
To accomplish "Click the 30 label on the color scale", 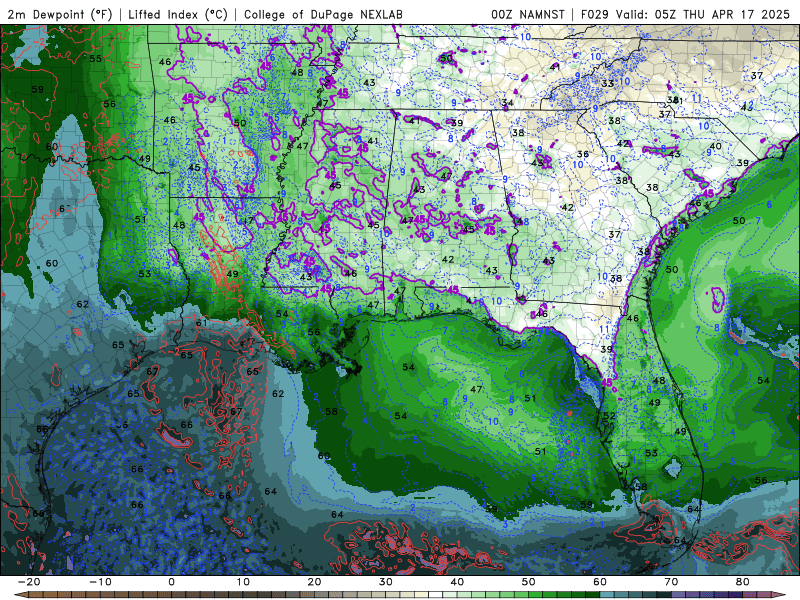I will click(386, 582).
